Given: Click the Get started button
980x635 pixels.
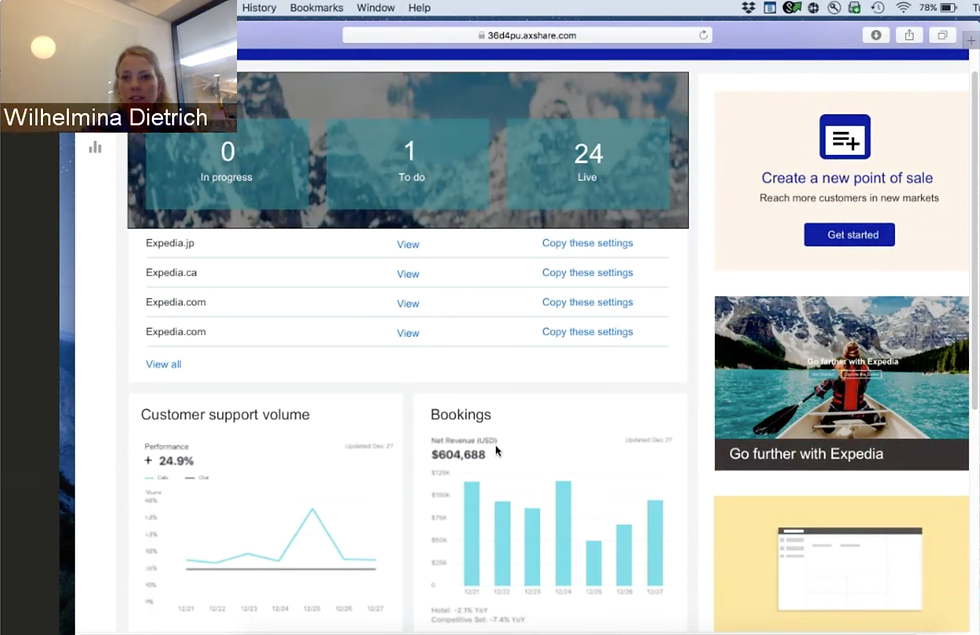Looking at the screenshot, I should point(849,234).
